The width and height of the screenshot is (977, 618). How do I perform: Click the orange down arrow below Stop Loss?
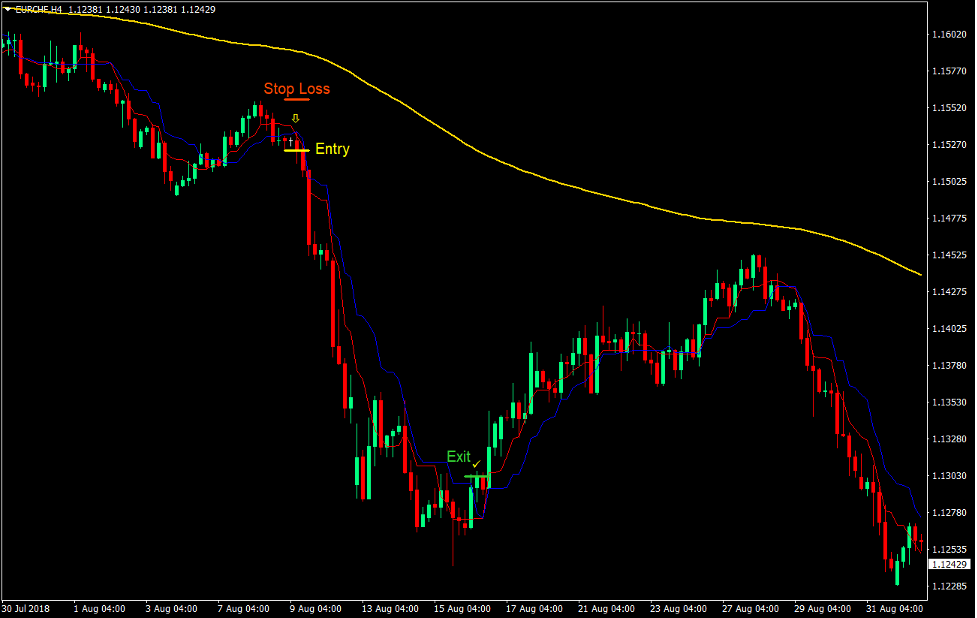(x=295, y=118)
